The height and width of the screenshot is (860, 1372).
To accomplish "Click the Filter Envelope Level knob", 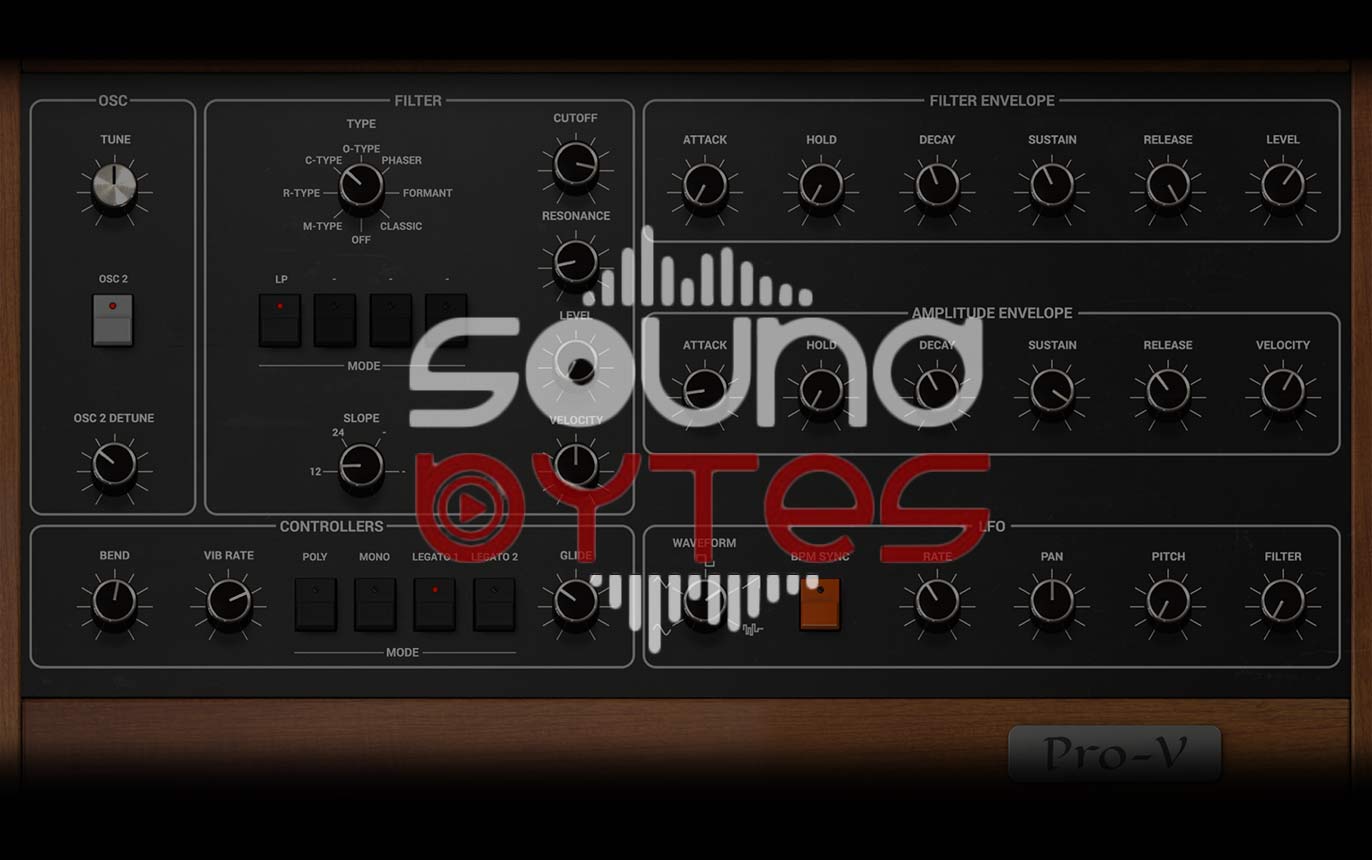I will point(1283,187).
